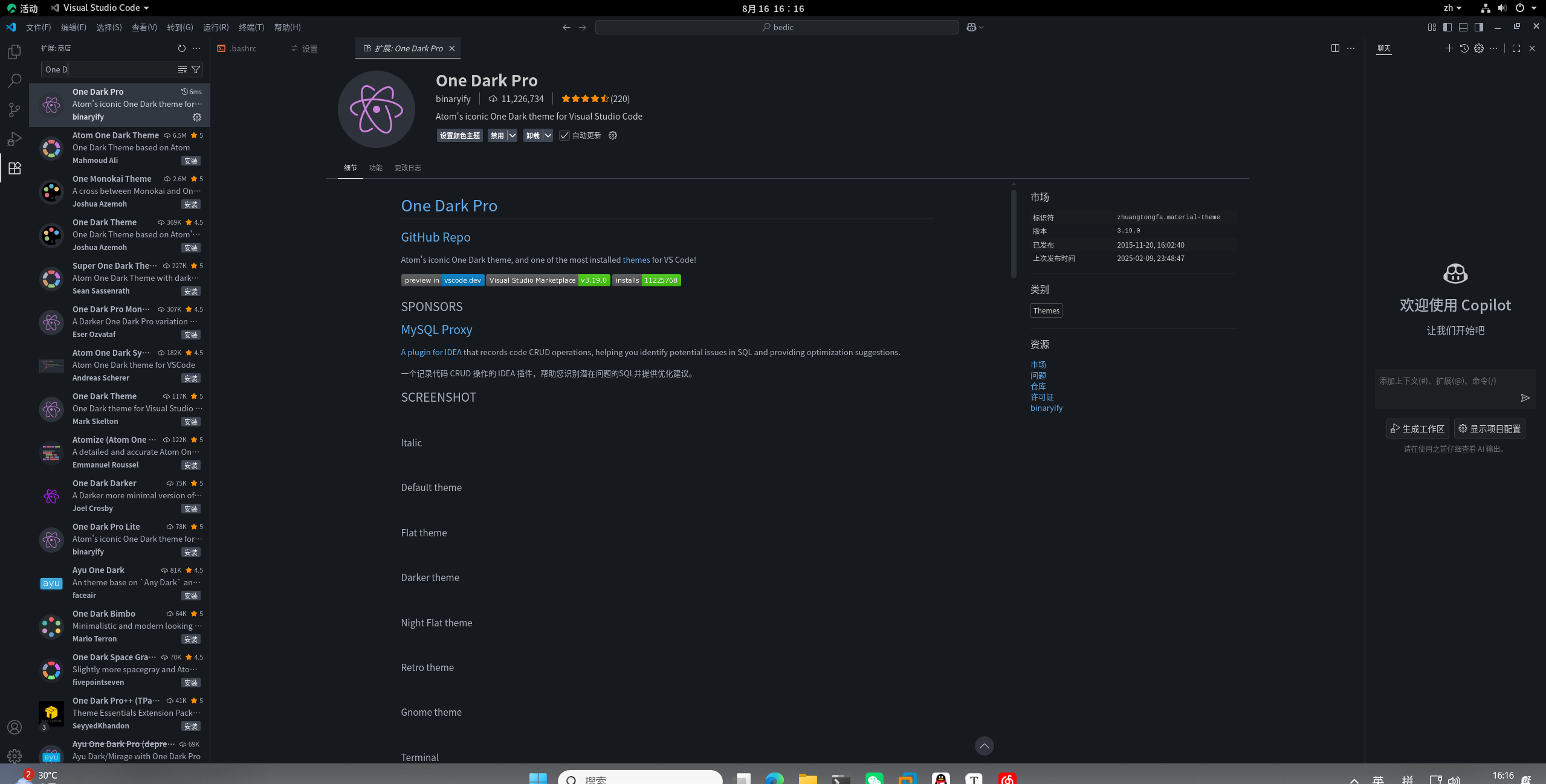Open chat history clock icon
Image resolution: width=1546 pixels, height=784 pixels.
coord(1464,48)
